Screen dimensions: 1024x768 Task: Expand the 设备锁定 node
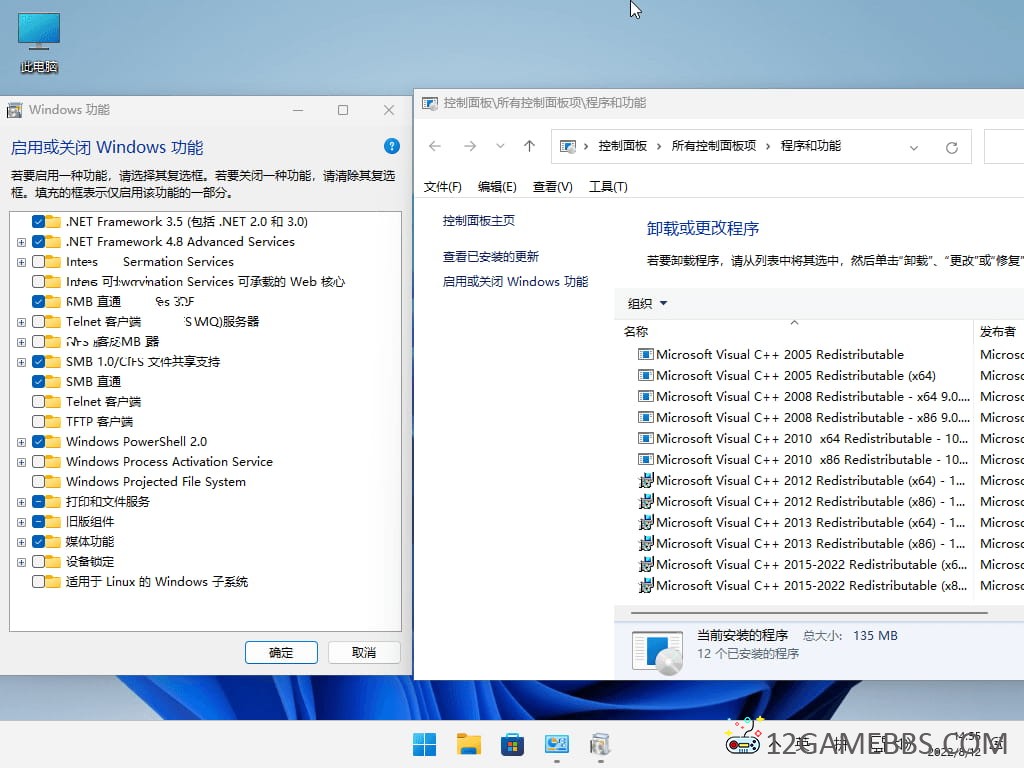[x=22, y=562]
